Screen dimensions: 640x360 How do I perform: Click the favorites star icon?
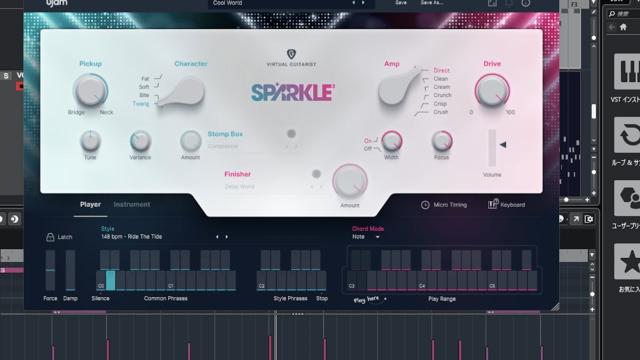[x=627, y=262]
